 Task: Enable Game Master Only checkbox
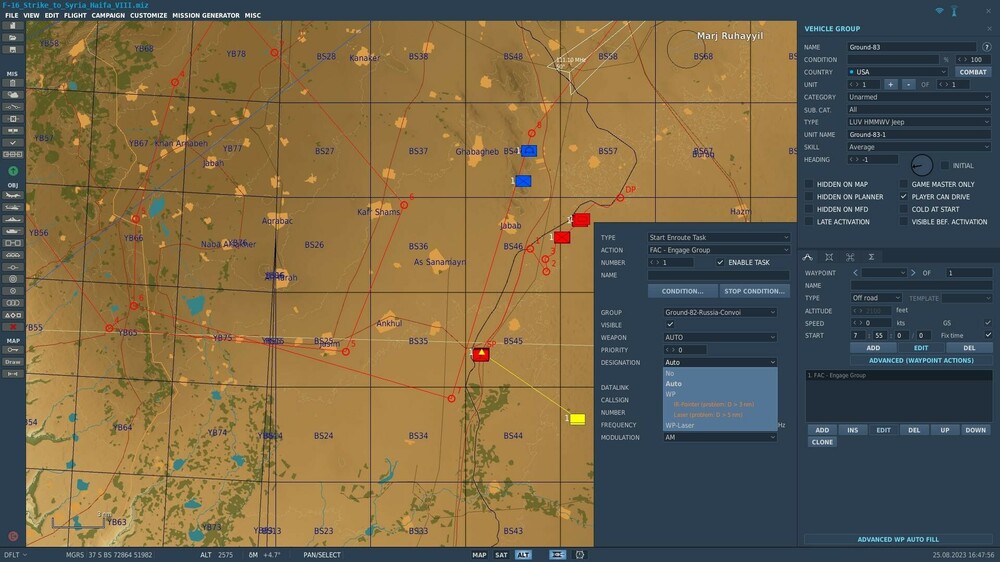tap(904, 184)
